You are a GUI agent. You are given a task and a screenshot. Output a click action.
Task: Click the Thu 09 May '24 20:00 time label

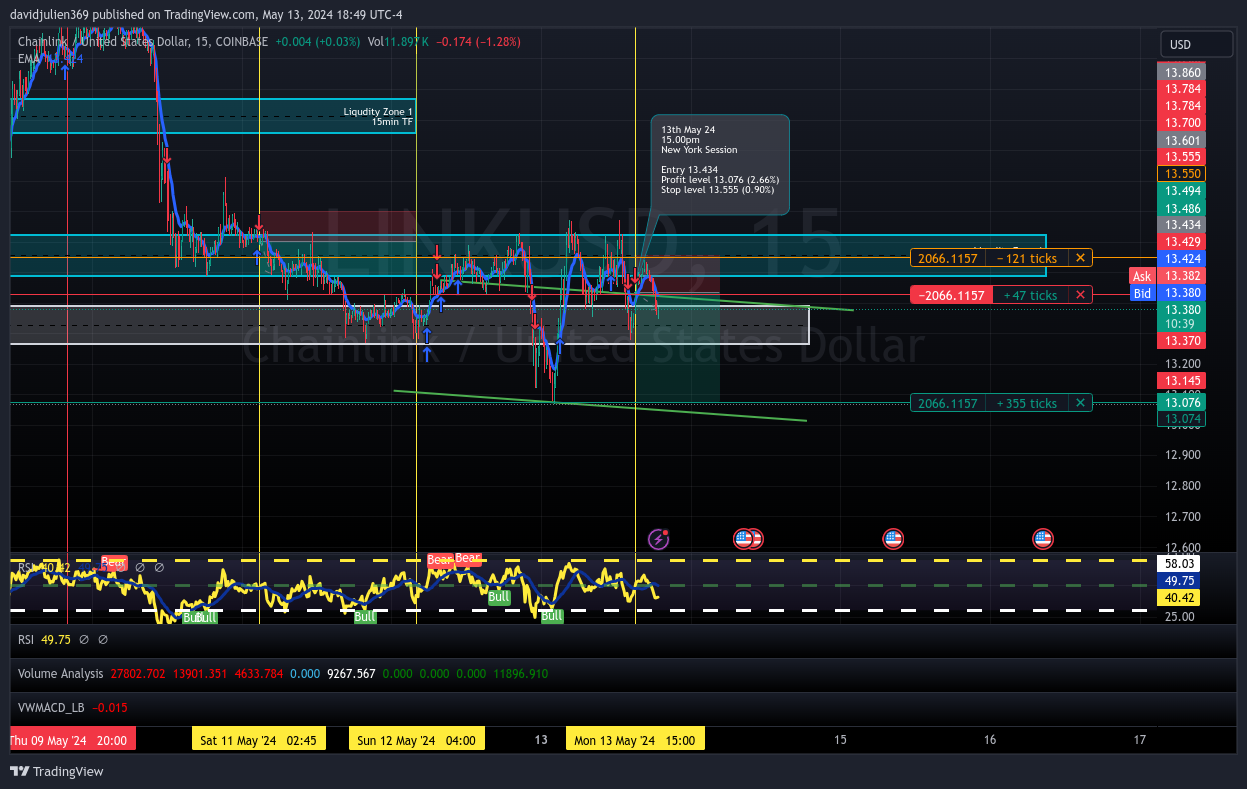pyautogui.click(x=72, y=739)
